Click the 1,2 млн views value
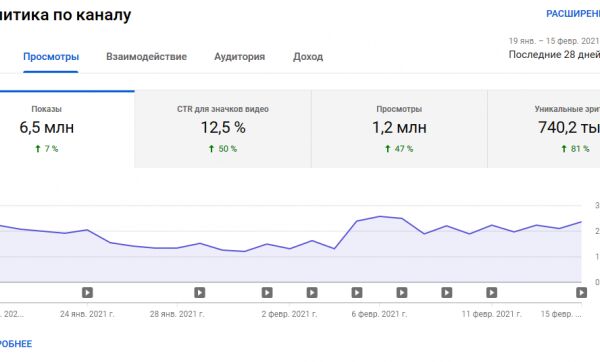Image resolution: width=600 pixels, height=362 pixels. [x=399, y=127]
